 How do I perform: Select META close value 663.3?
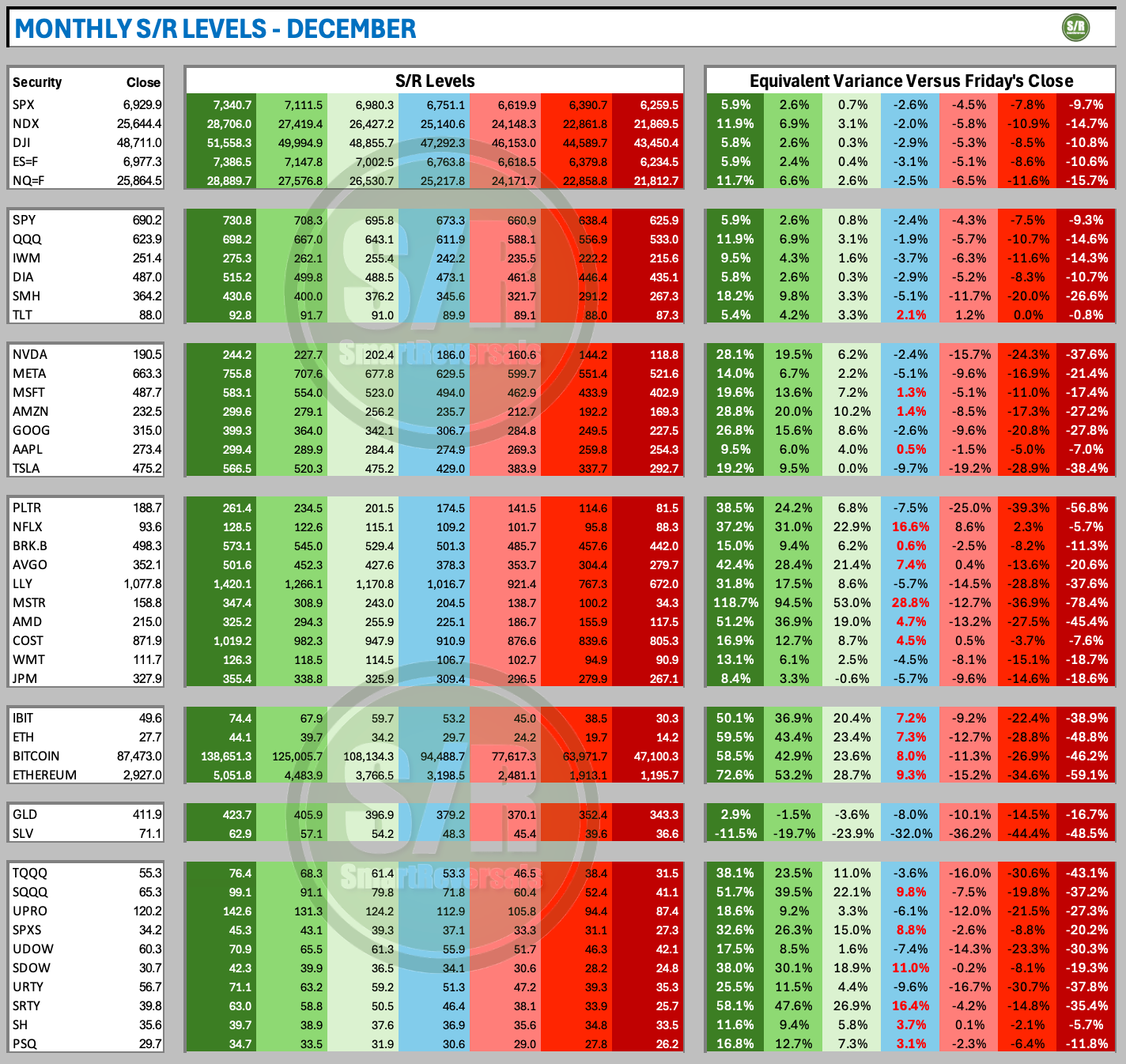pyautogui.click(x=147, y=373)
